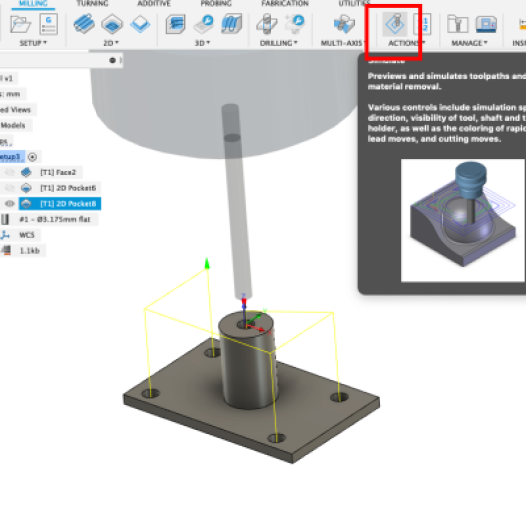Expand the MANAGE dropdown menu
This screenshot has width=526, height=526.
(x=469, y=43)
